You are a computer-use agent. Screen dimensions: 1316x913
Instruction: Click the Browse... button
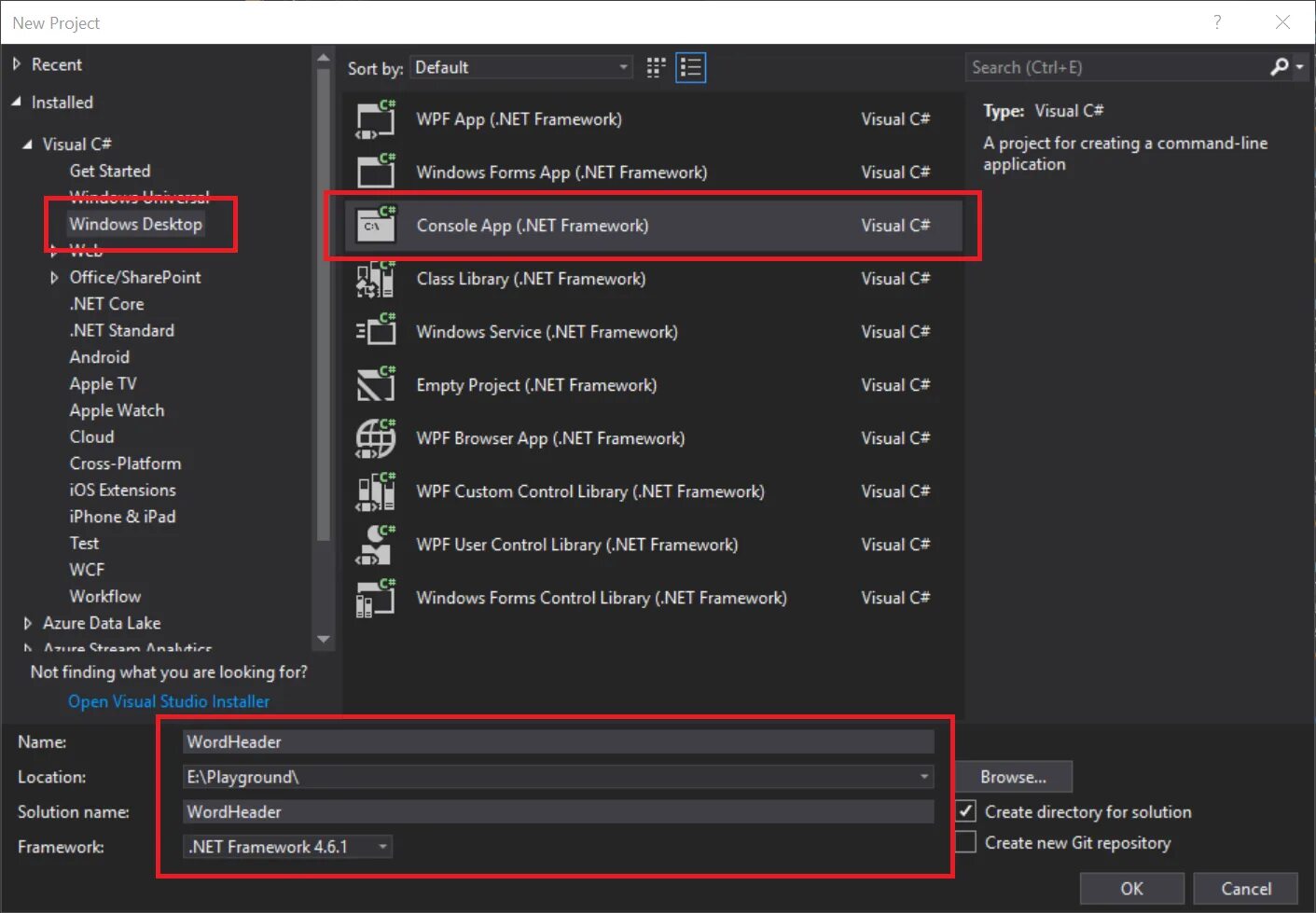(x=1013, y=777)
